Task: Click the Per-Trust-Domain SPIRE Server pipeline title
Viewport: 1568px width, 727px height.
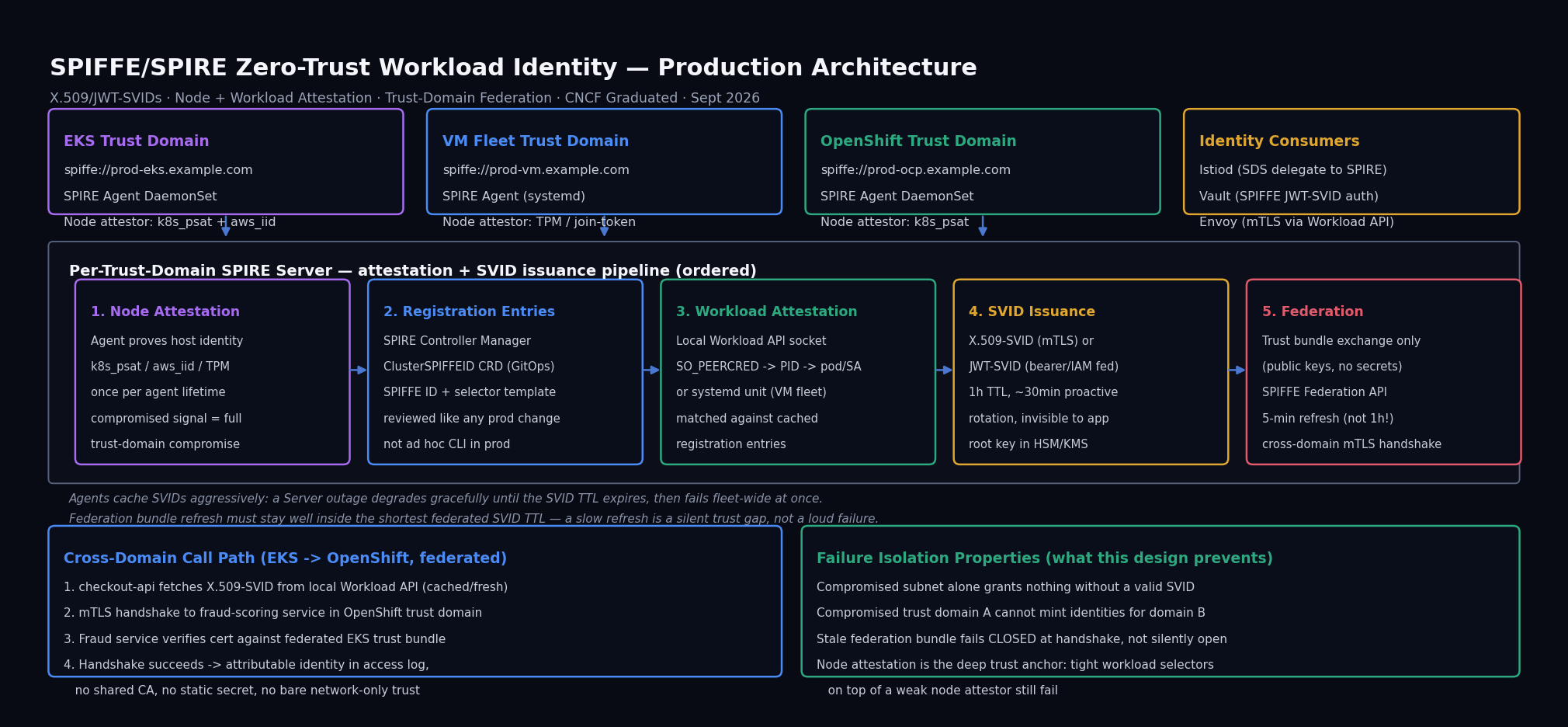Action: point(412,271)
